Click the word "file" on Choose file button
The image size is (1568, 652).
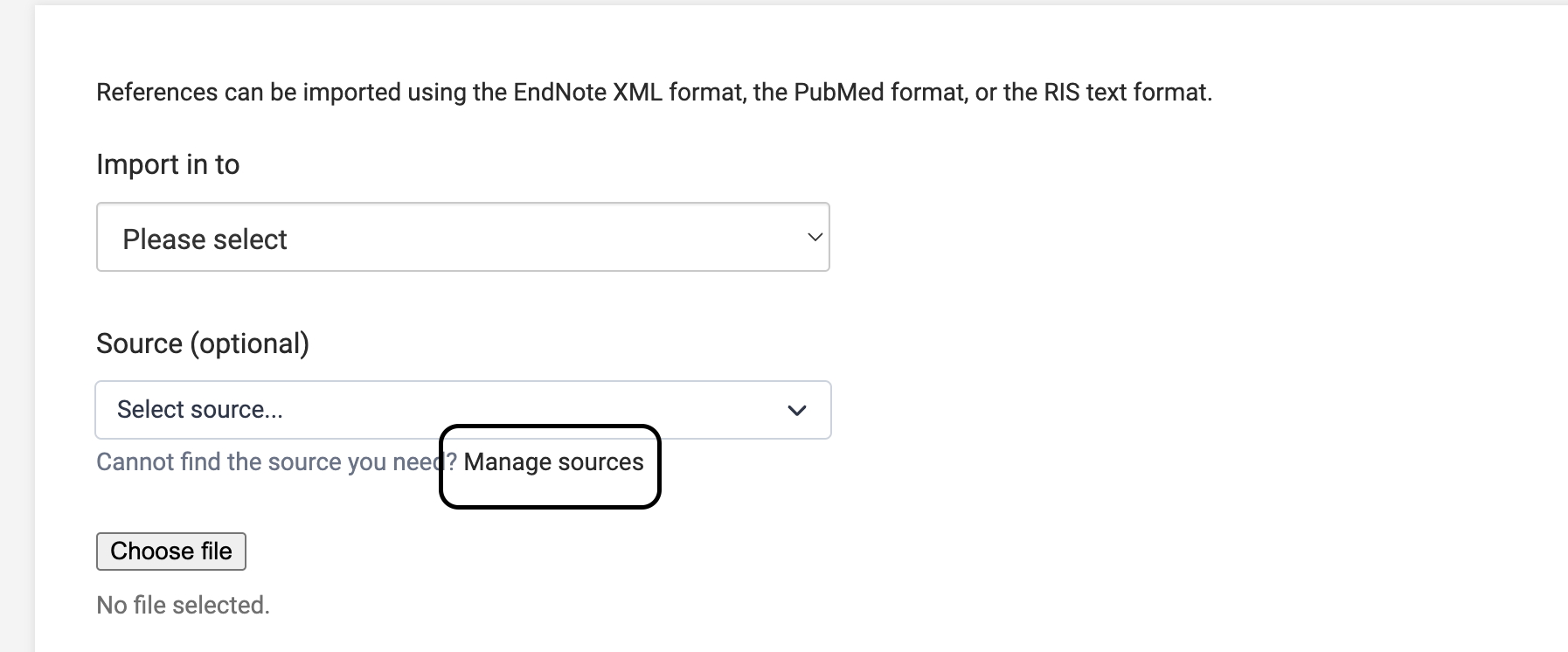tap(217, 551)
